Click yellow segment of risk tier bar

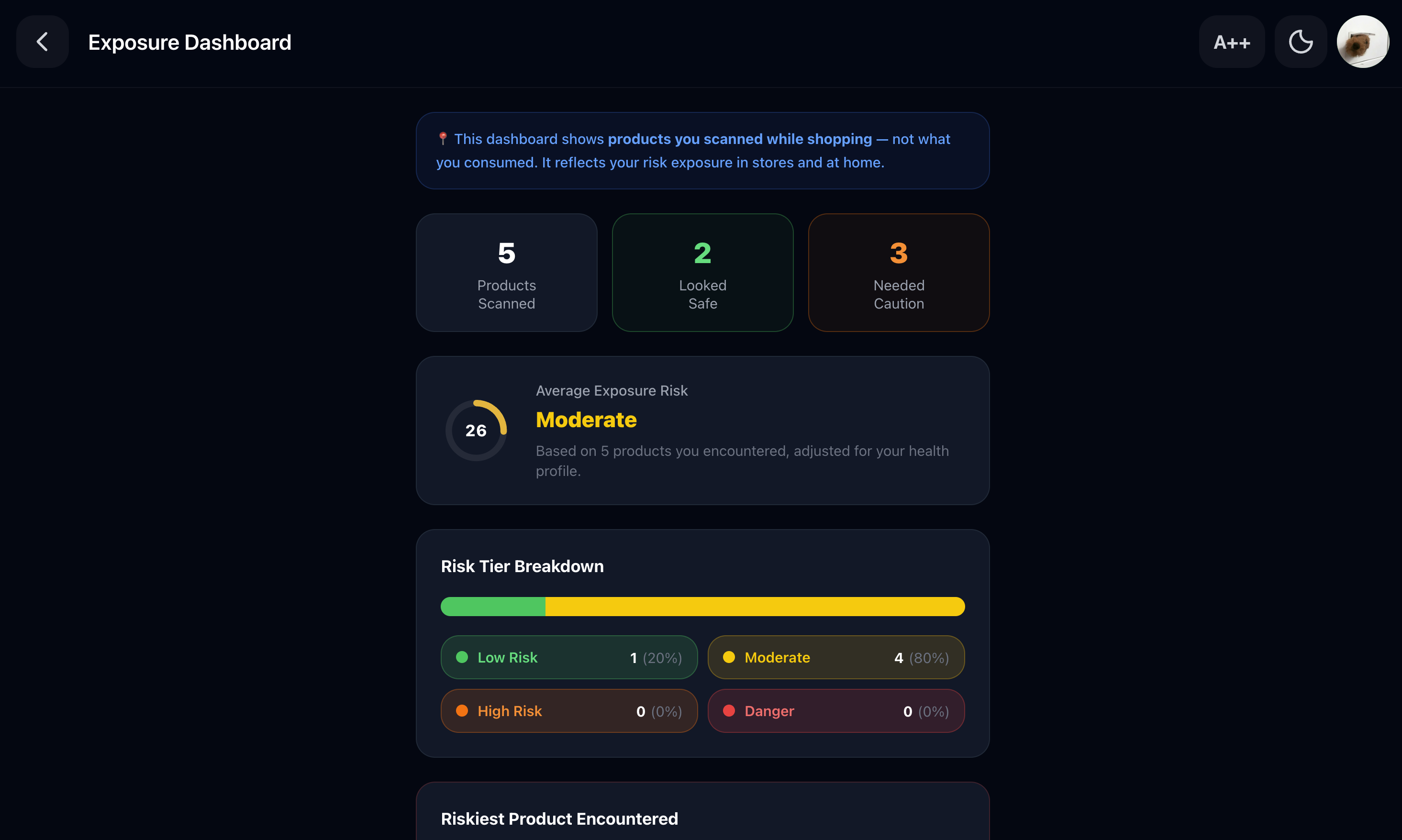coord(755,606)
